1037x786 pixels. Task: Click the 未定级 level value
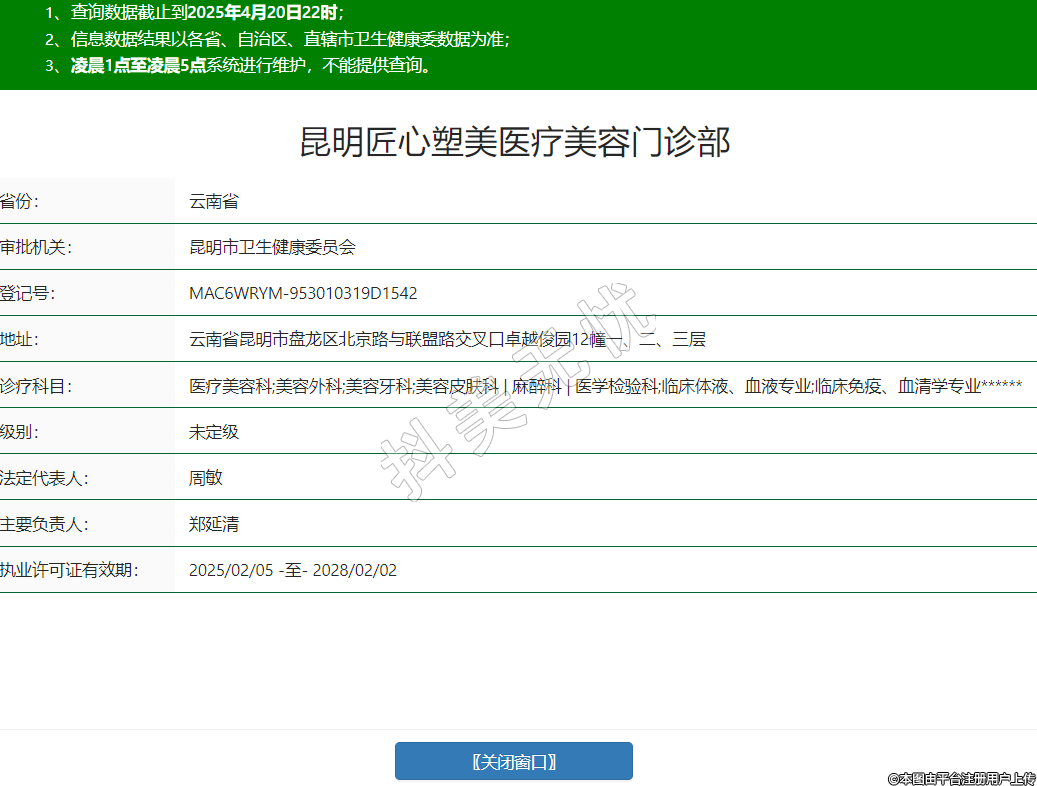(214, 432)
